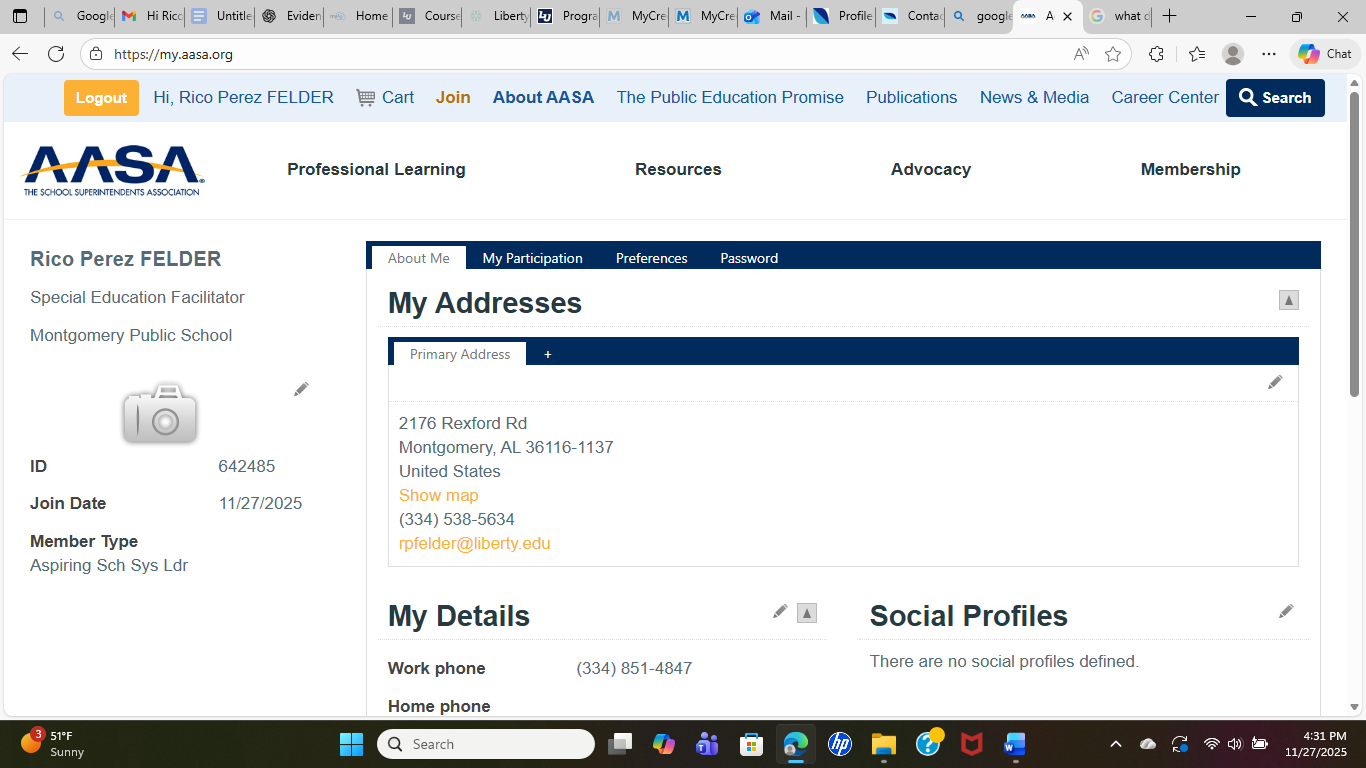The height and width of the screenshot is (768, 1366).
Task: Click the pencil icon to edit profile photo
Action: click(301, 389)
